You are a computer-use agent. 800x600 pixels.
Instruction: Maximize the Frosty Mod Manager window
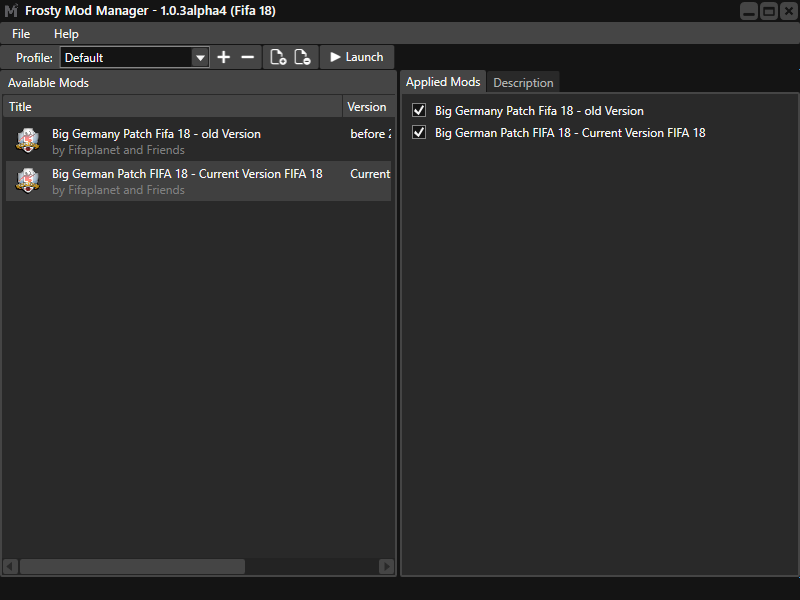coord(769,11)
